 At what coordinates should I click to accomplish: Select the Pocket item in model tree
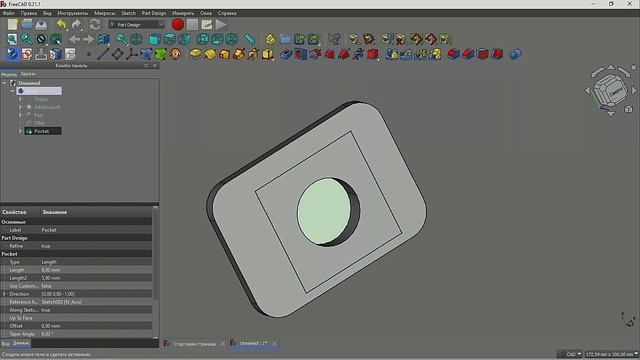(x=42, y=131)
